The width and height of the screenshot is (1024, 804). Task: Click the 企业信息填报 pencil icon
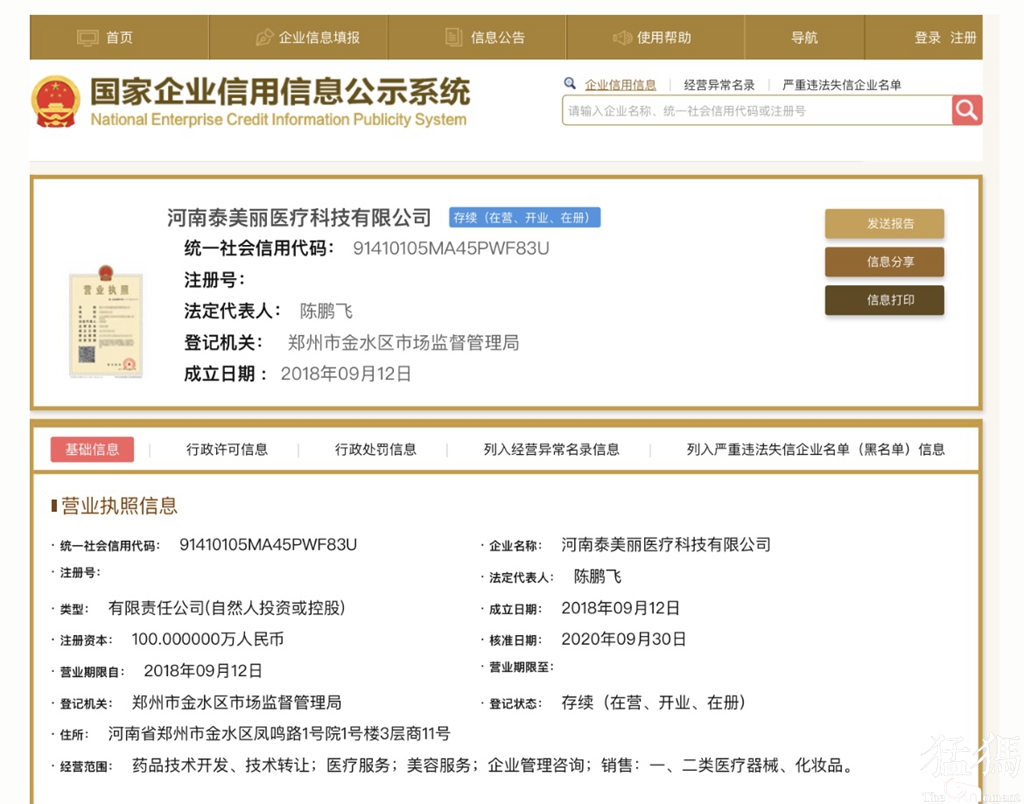click(x=263, y=36)
